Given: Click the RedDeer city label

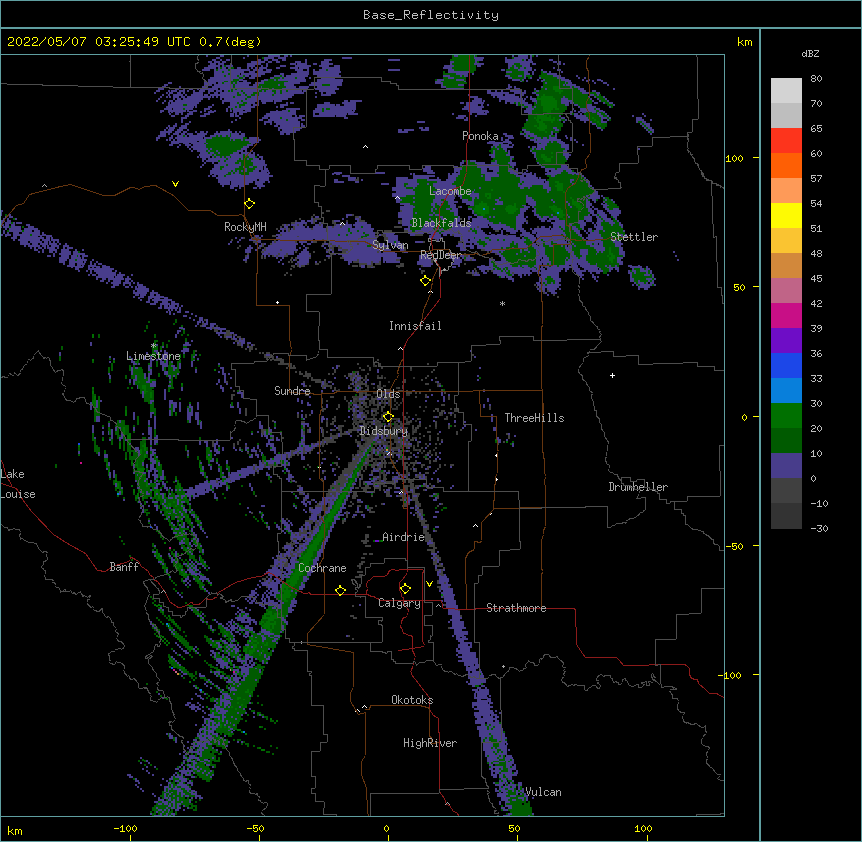Looking at the screenshot, I should (440, 255).
